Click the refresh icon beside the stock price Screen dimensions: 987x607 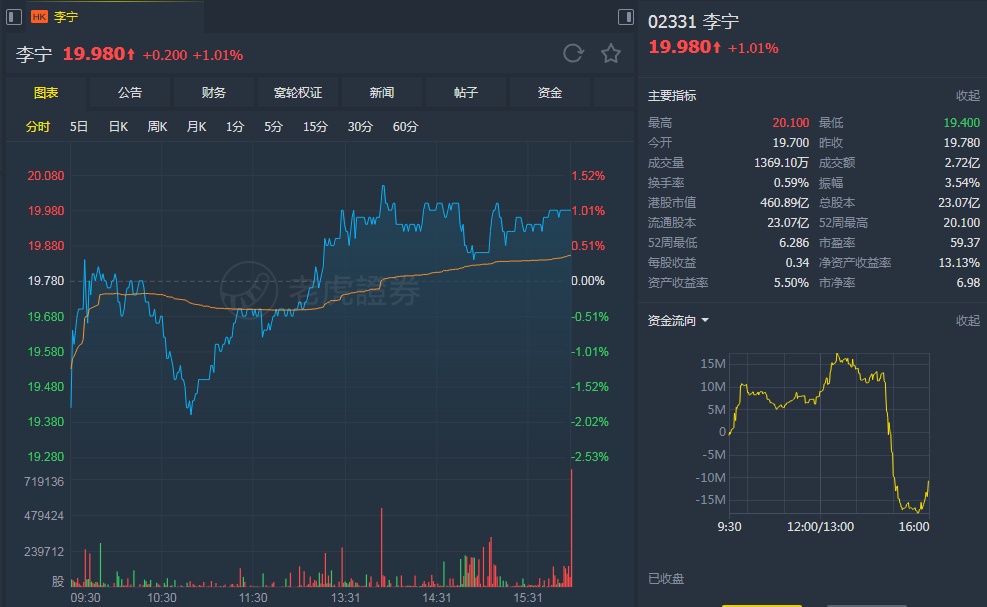tap(573, 54)
